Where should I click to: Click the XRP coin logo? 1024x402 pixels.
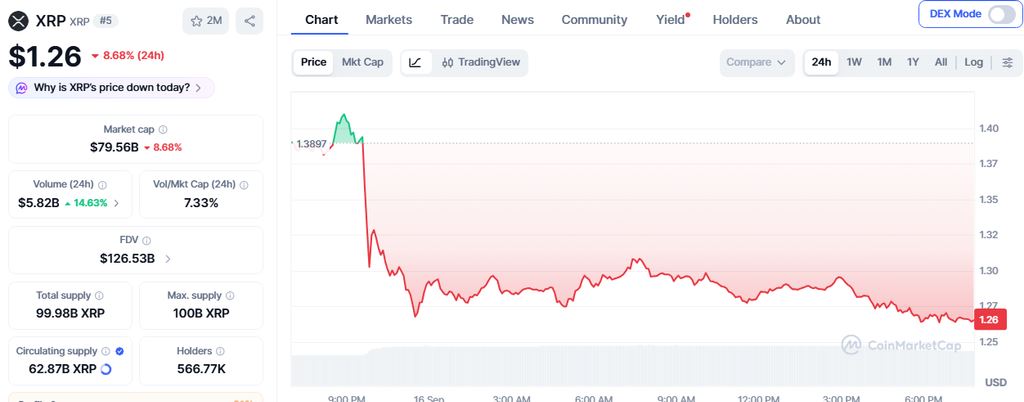18,21
